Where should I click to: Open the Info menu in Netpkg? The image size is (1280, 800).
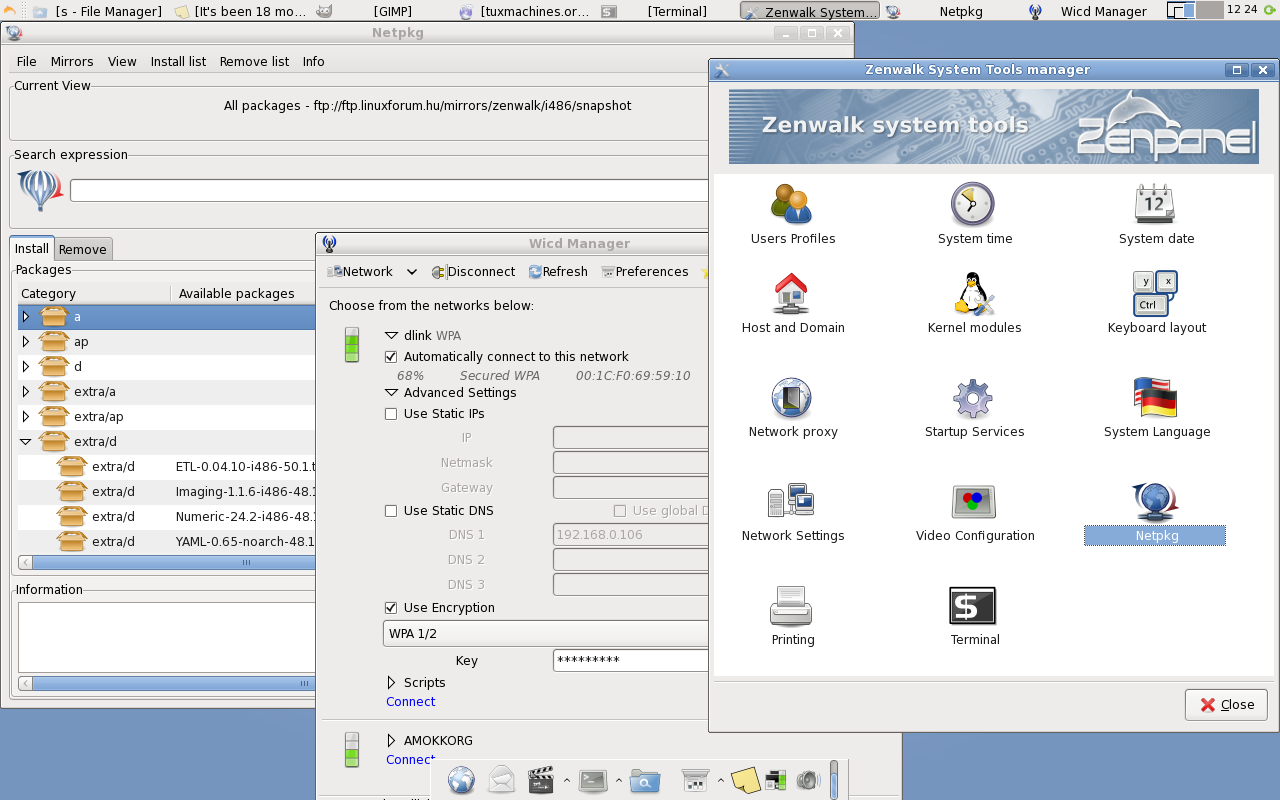(x=314, y=62)
